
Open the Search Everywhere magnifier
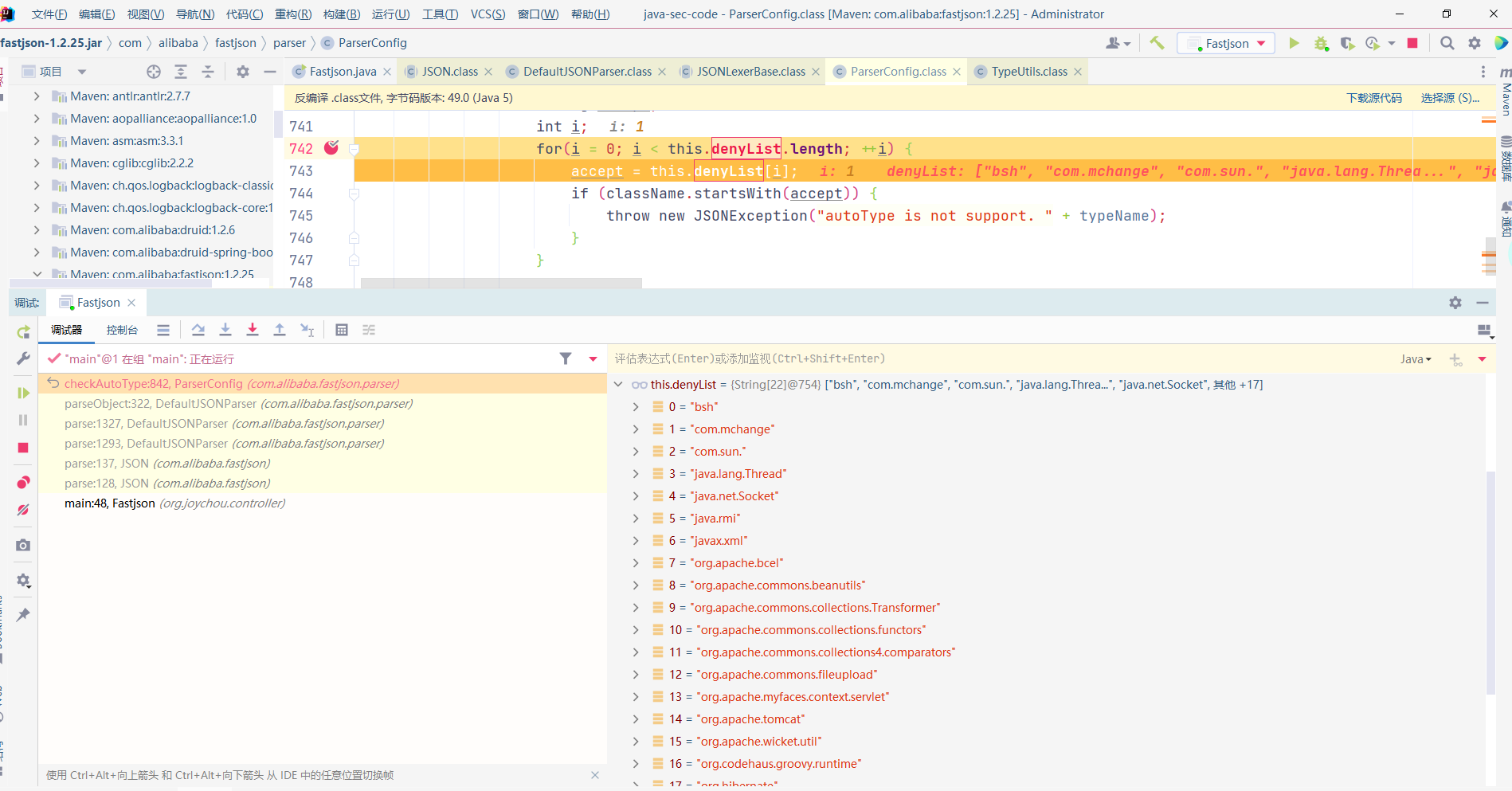(x=1447, y=43)
